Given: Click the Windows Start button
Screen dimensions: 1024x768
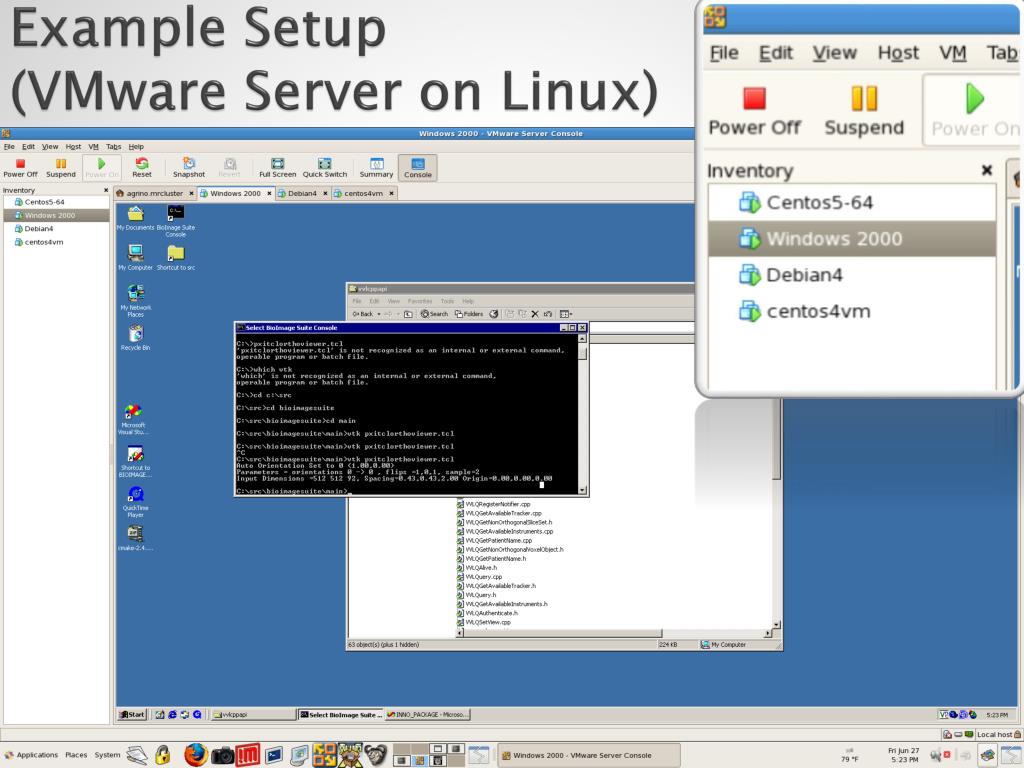Looking at the screenshot, I should [x=132, y=714].
